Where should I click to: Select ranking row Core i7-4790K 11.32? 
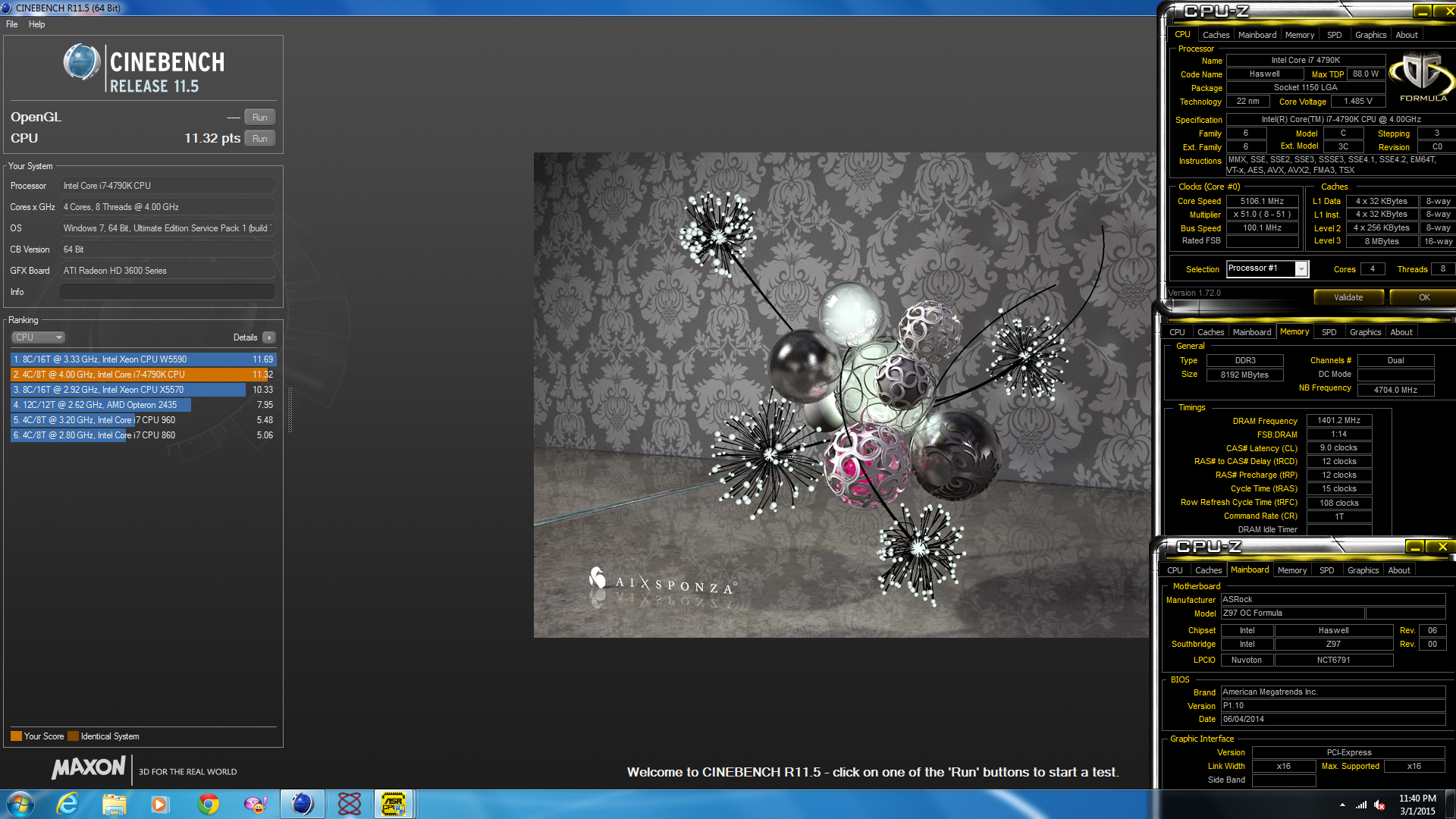143,375
